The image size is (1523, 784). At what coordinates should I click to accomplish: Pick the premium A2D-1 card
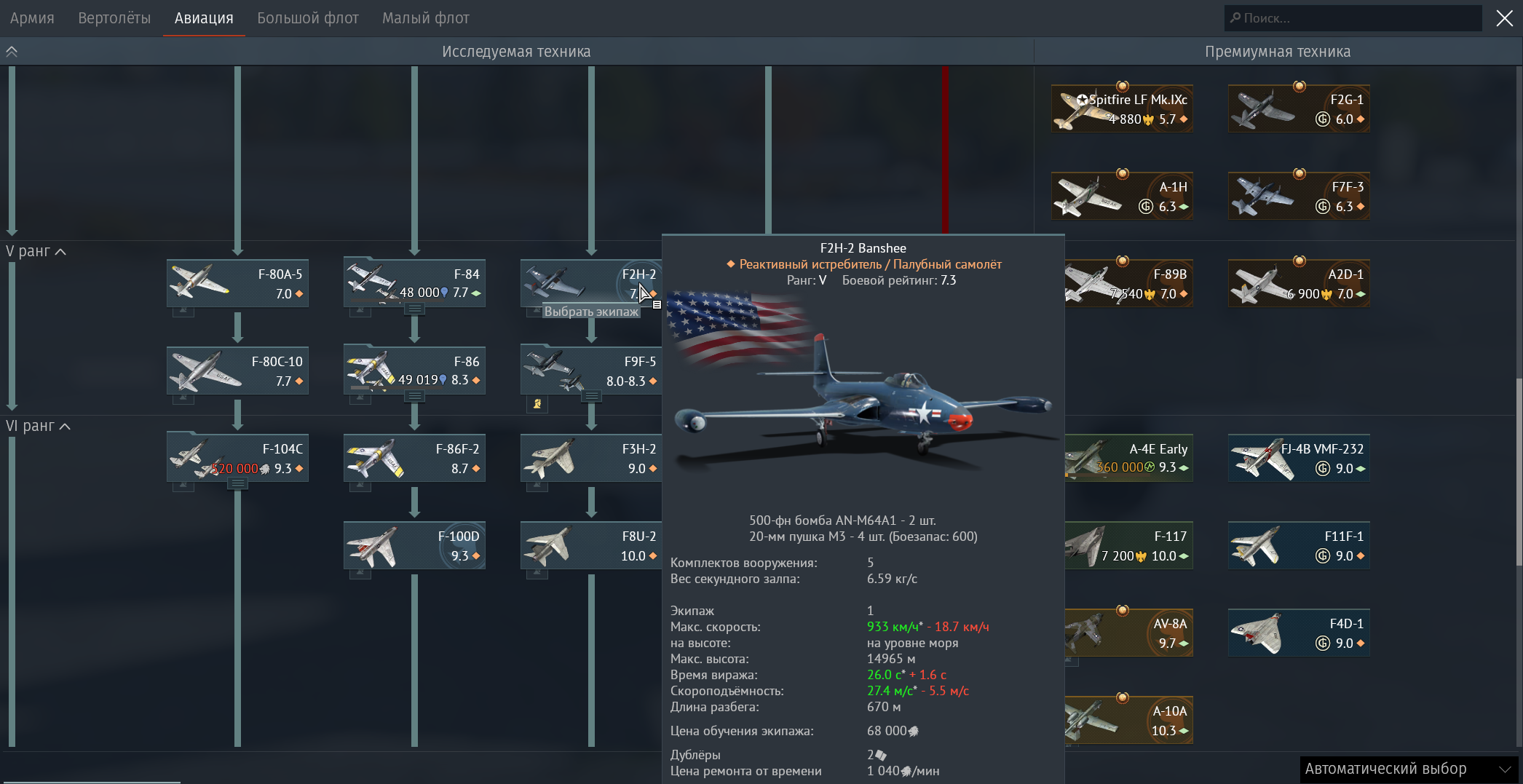[1299, 283]
